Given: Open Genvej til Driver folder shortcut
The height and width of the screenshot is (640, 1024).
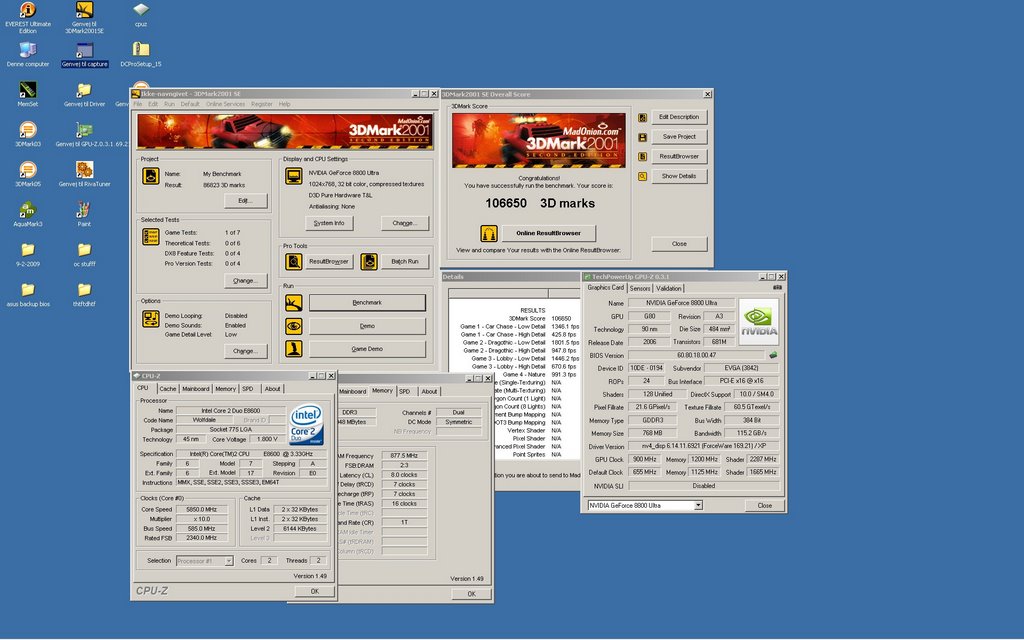Looking at the screenshot, I should pos(84,90).
